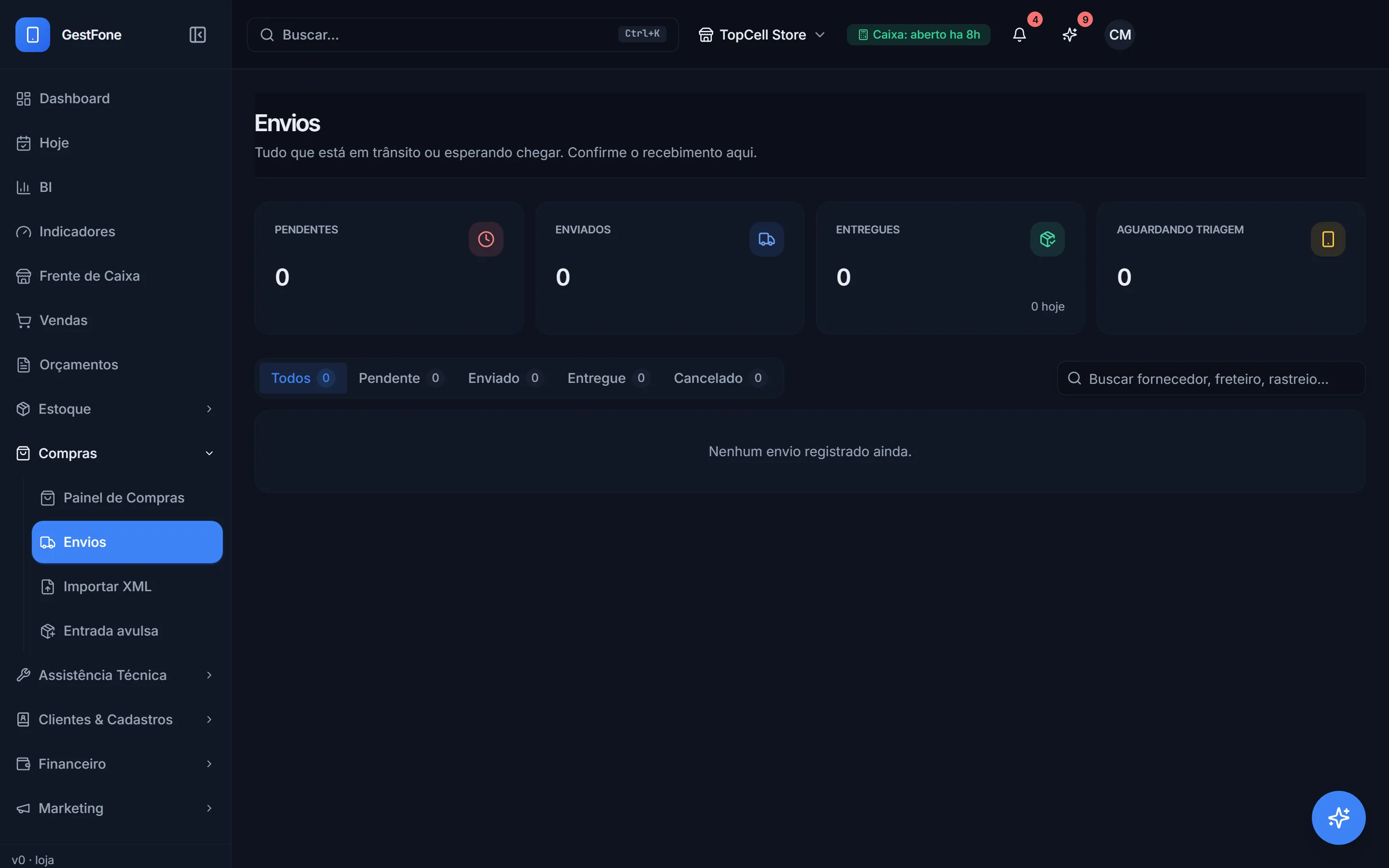Image resolution: width=1389 pixels, height=868 pixels.
Task: Click the Aguardando Triagem summary card
Action: [1231, 268]
